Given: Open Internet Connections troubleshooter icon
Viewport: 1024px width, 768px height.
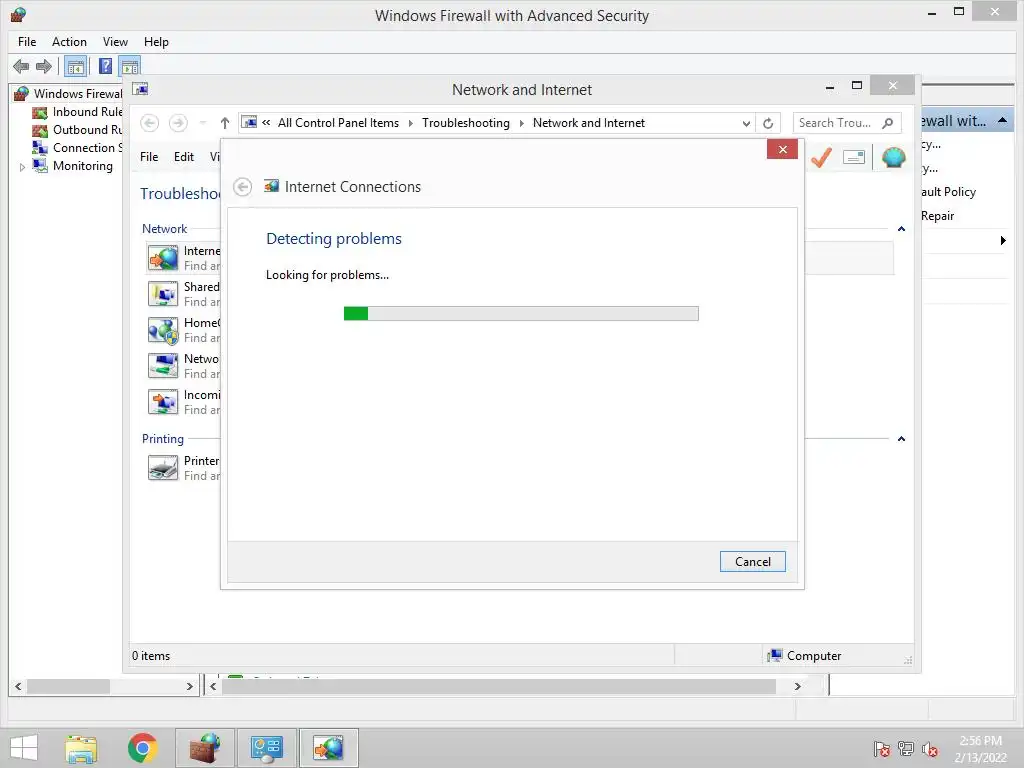Looking at the screenshot, I should 163,258.
